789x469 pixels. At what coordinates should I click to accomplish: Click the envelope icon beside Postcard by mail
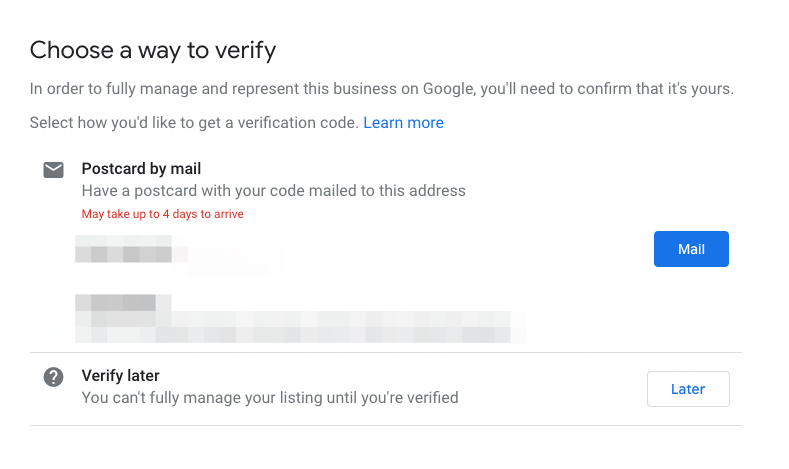point(53,170)
